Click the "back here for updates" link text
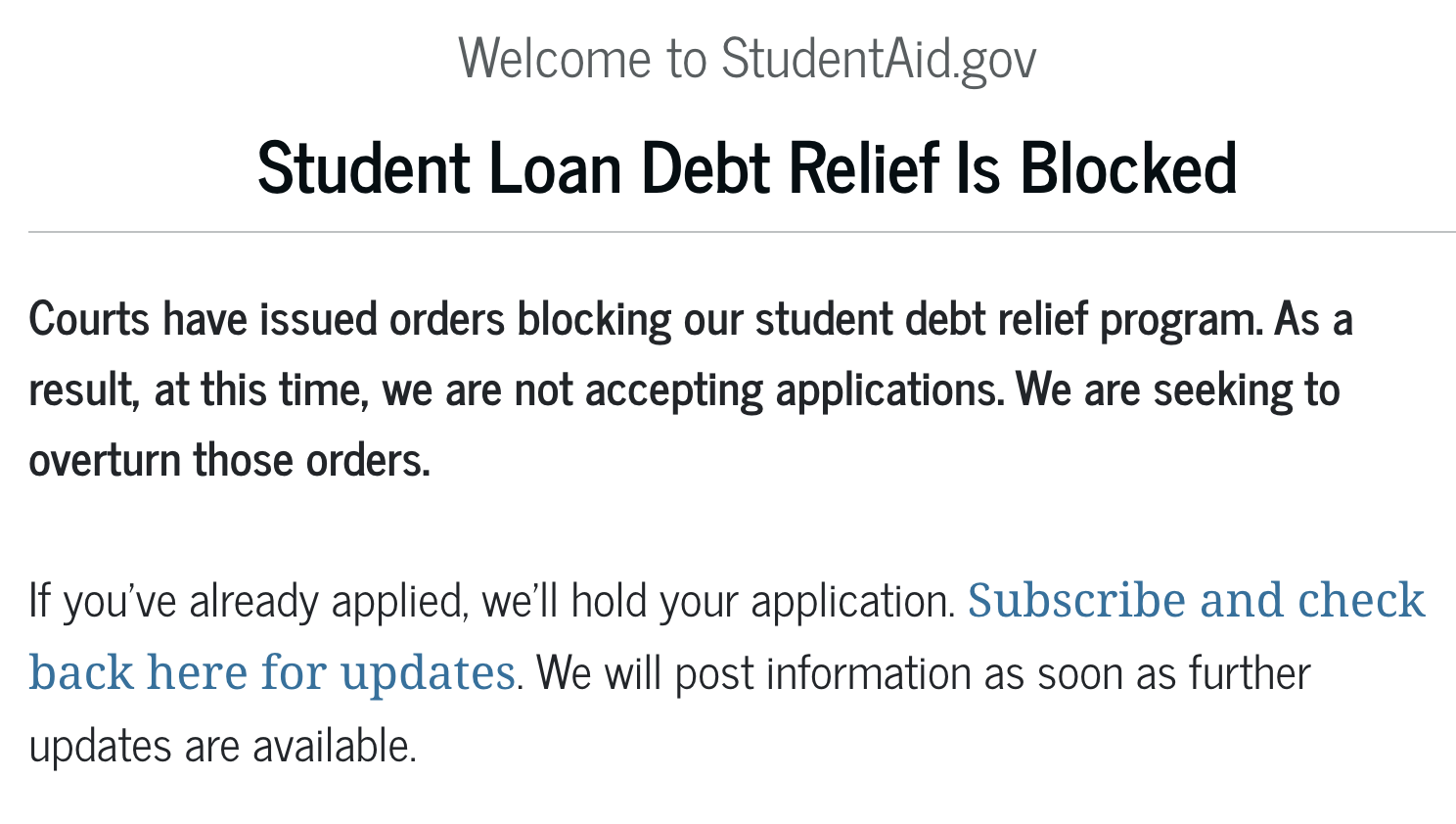1456x824 pixels. [x=272, y=672]
